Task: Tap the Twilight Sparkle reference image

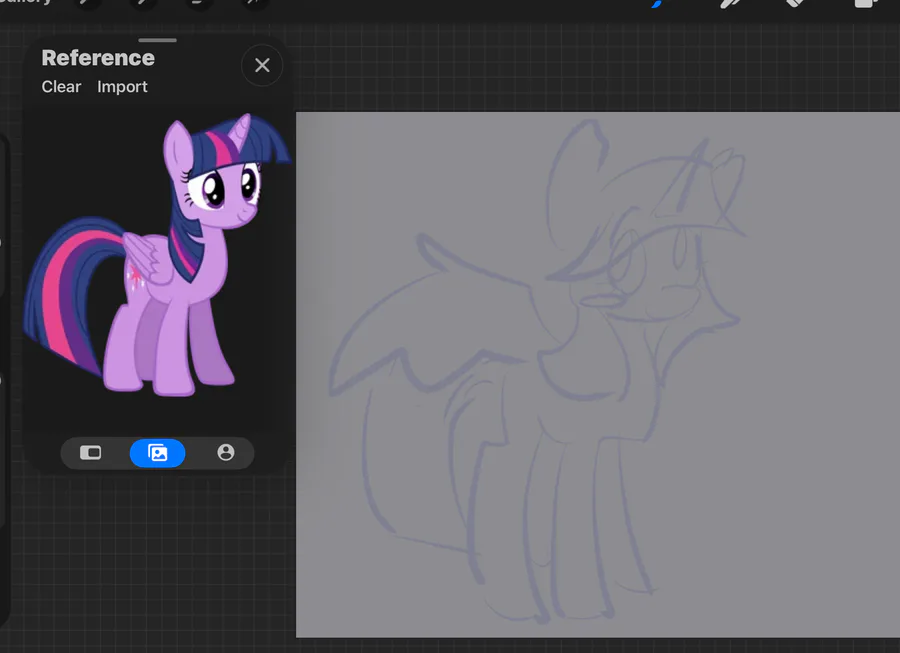Action: click(x=158, y=255)
